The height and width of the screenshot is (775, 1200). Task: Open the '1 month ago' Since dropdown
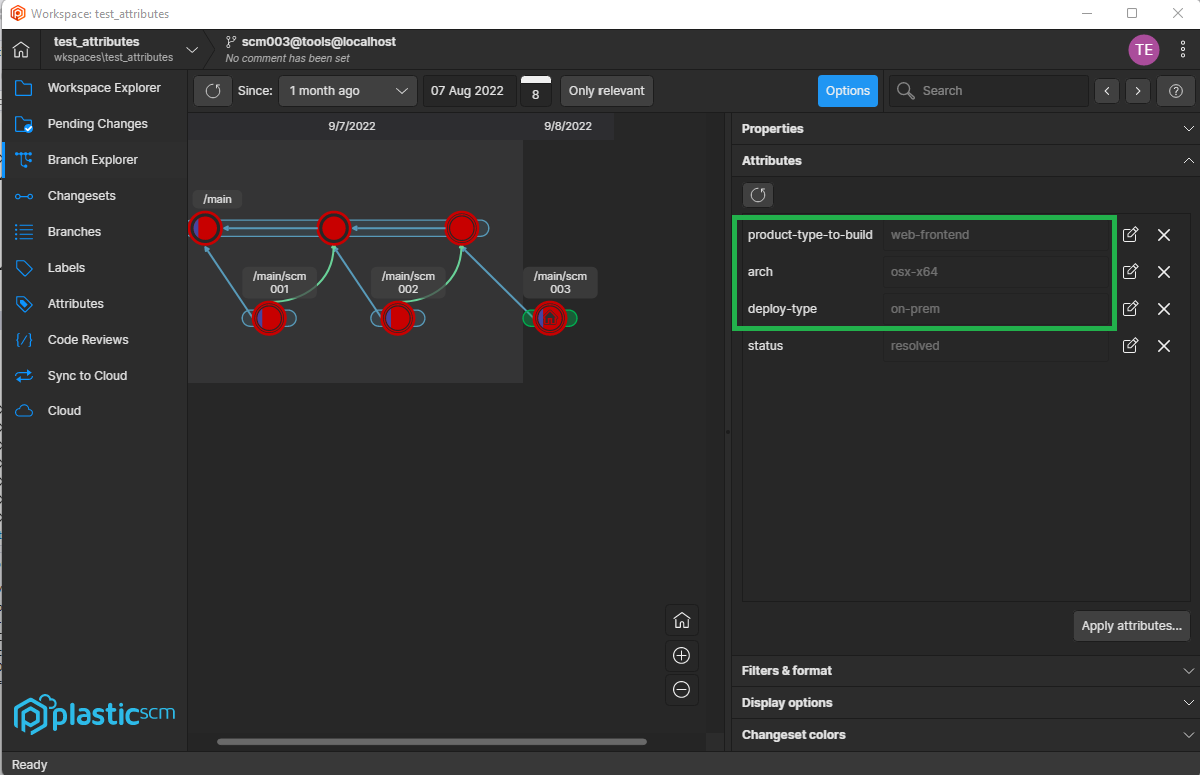click(347, 90)
